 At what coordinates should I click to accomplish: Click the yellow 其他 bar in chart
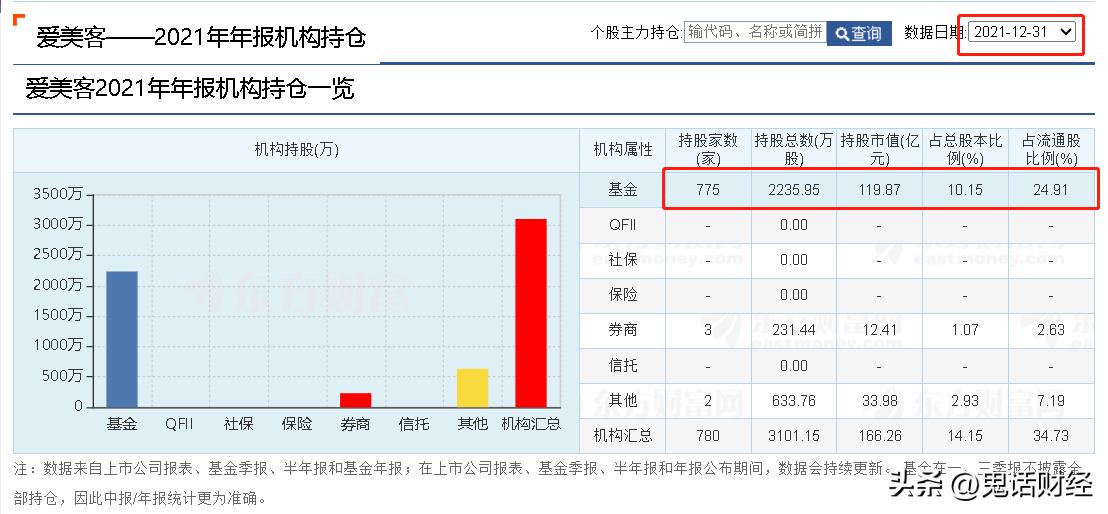(x=473, y=388)
